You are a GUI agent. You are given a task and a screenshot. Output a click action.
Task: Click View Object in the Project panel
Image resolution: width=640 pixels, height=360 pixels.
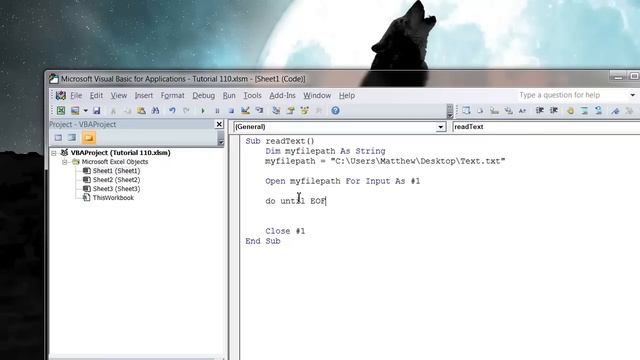[x=72, y=138]
